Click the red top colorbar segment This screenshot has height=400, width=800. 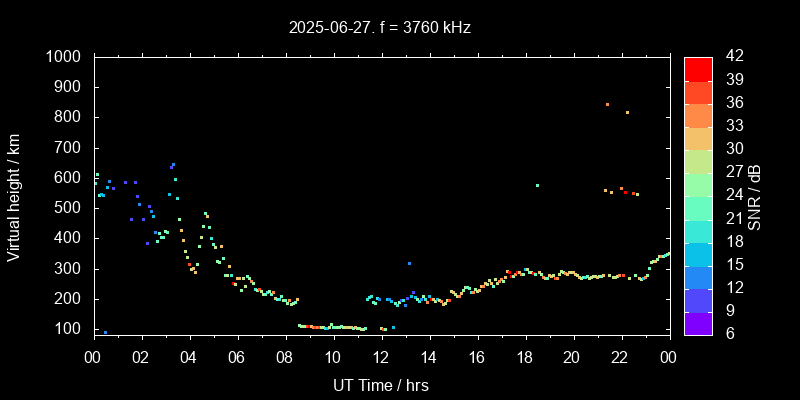pyautogui.click(x=698, y=68)
